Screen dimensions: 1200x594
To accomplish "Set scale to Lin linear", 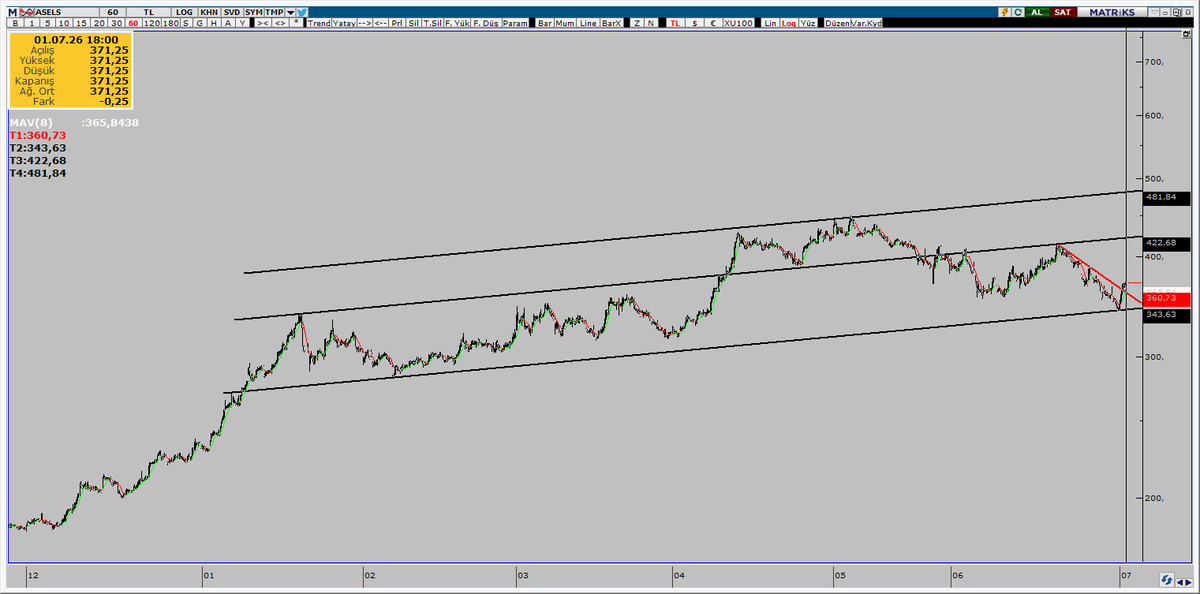I will click(770, 23).
